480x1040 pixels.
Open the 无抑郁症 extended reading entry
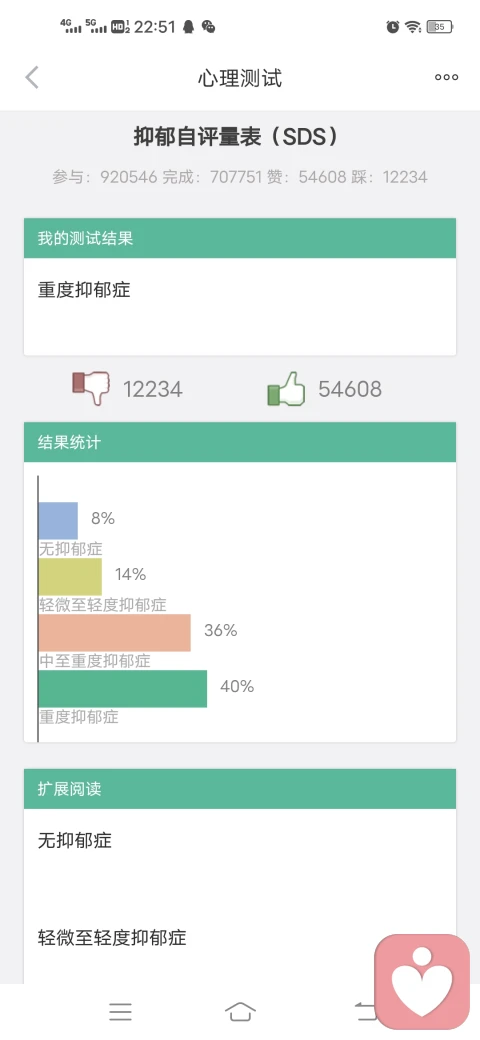tap(75, 840)
